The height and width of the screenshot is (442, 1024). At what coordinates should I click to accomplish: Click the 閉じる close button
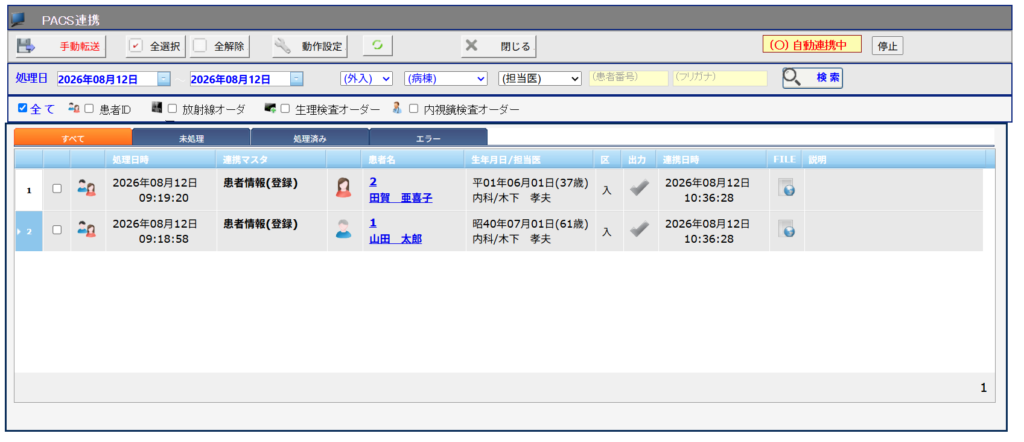tap(499, 46)
